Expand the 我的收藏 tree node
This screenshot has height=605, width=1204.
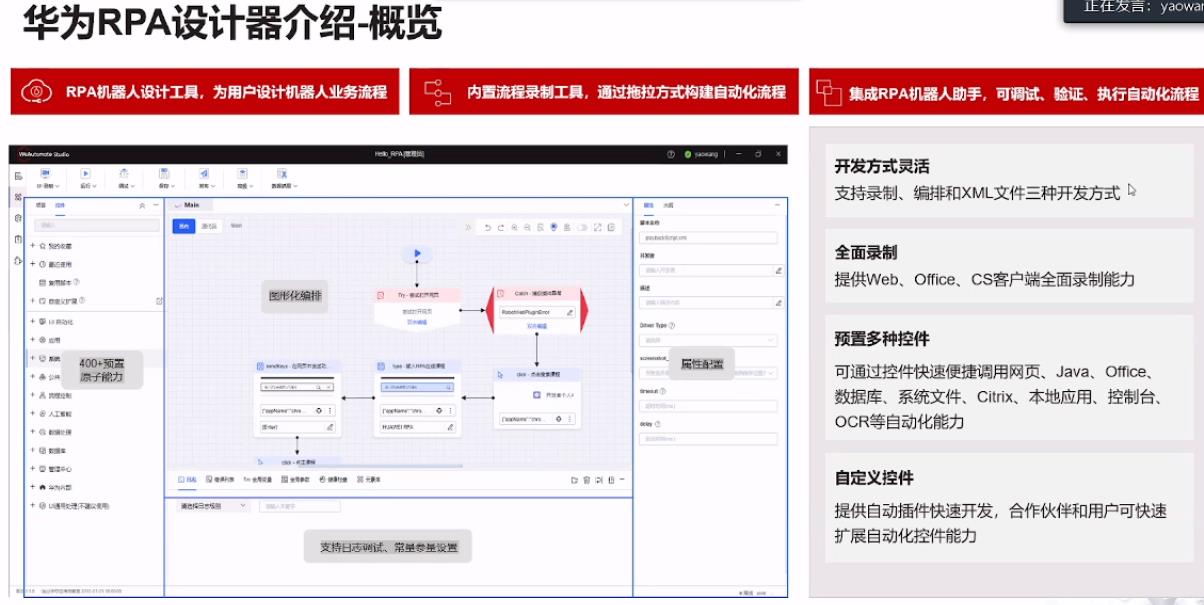click(32, 246)
